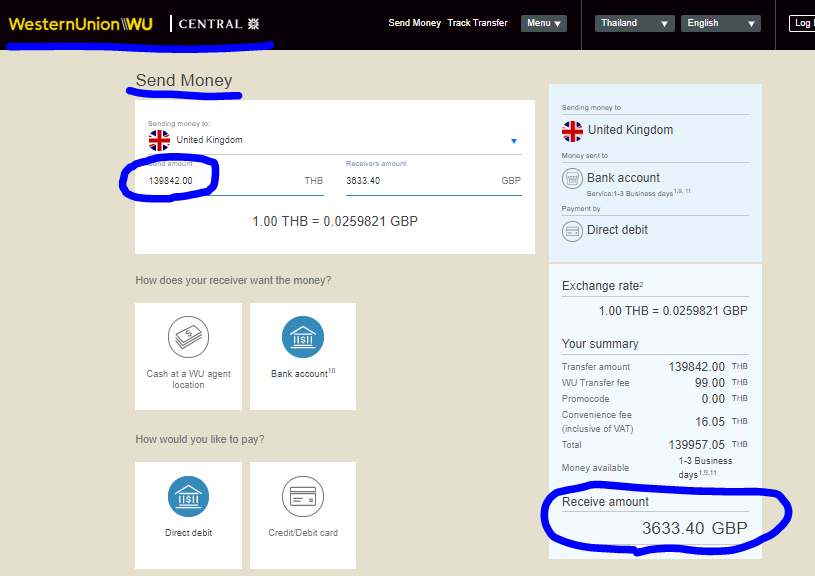Image resolution: width=815 pixels, height=576 pixels.
Task: Click the send amount field 139842.00
Action: click(x=235, y=181)
